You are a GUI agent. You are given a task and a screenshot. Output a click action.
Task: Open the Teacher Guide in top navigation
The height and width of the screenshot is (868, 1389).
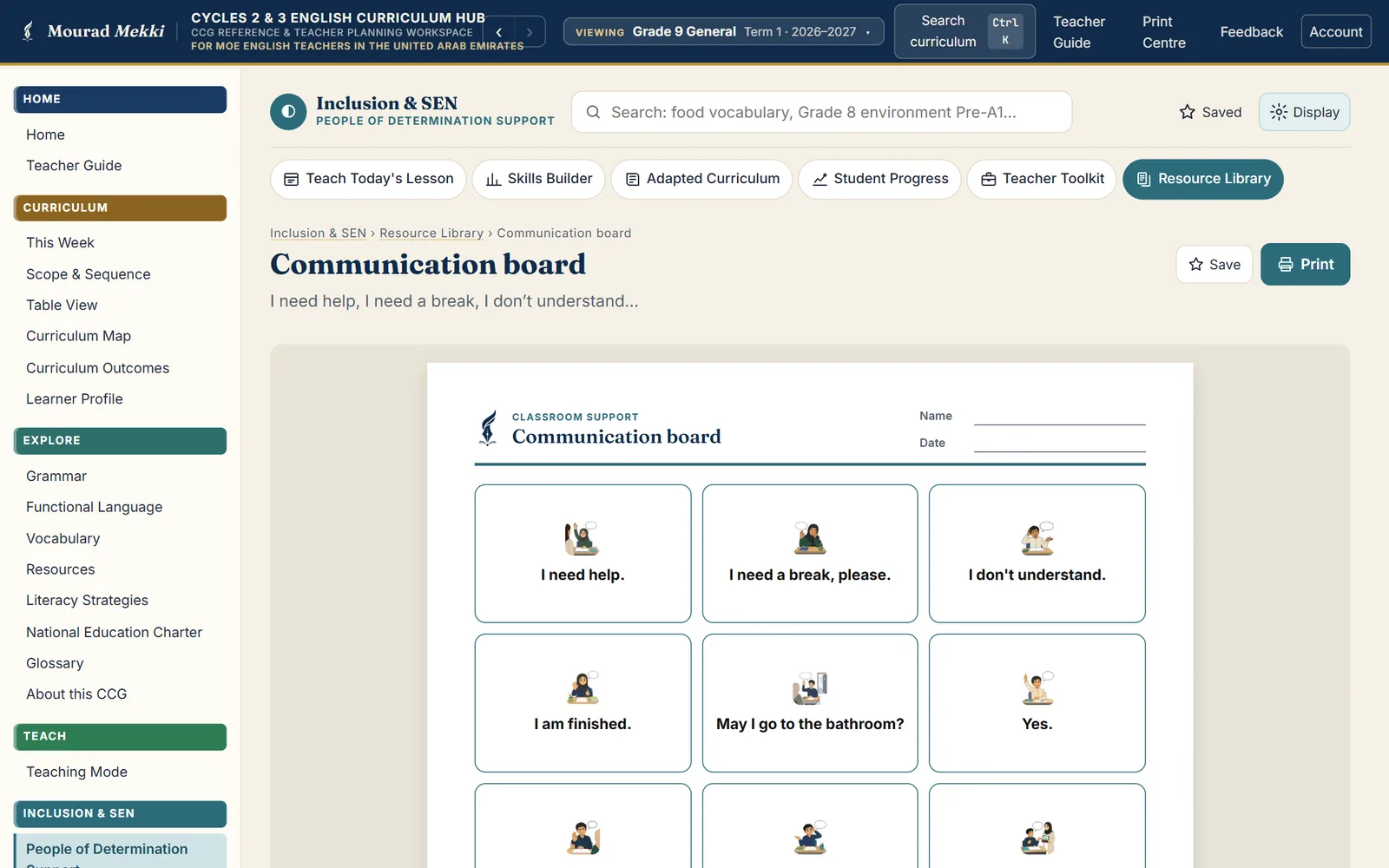point(1079,32)
